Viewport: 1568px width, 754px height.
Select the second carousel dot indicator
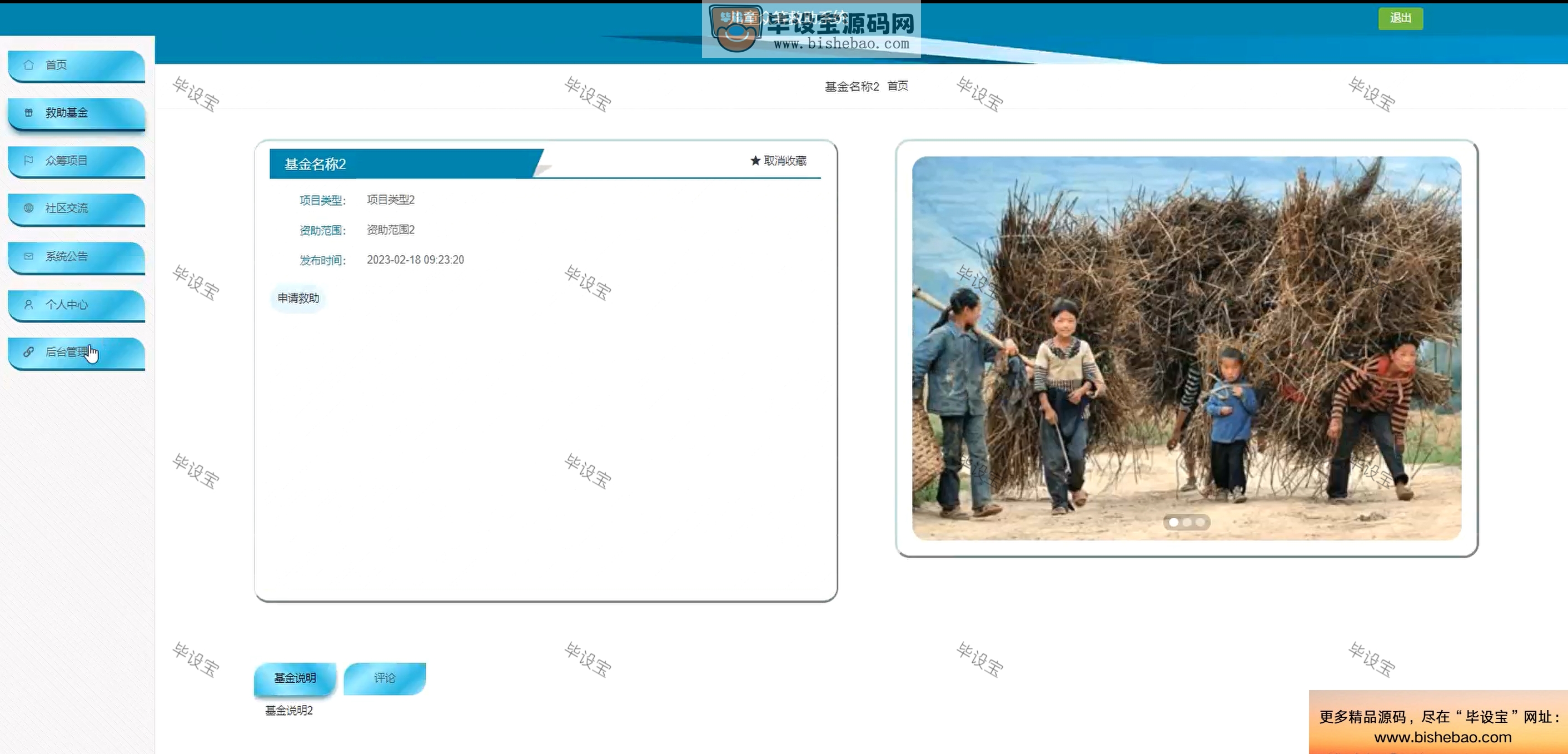point(1187,522)
